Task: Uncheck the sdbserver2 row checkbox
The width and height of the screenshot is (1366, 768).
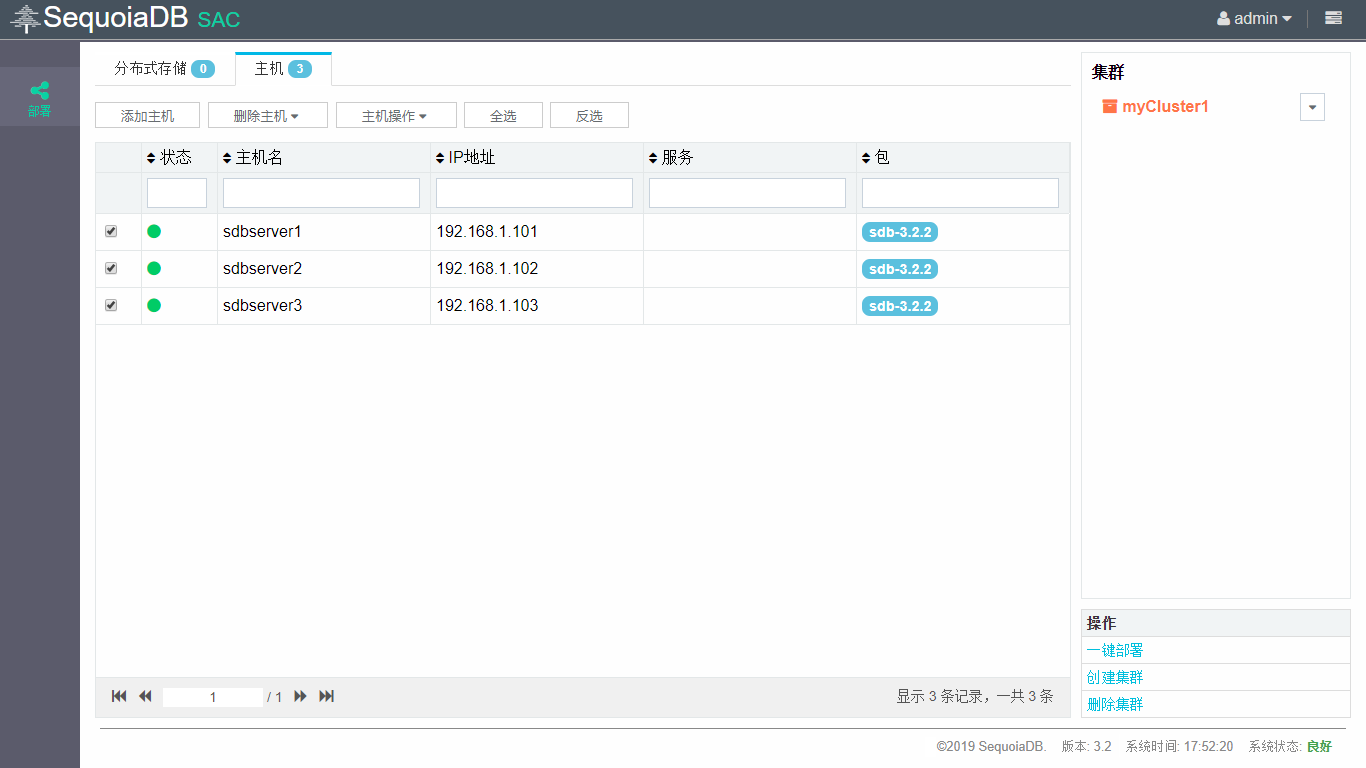Action: [x=111, y=268]
